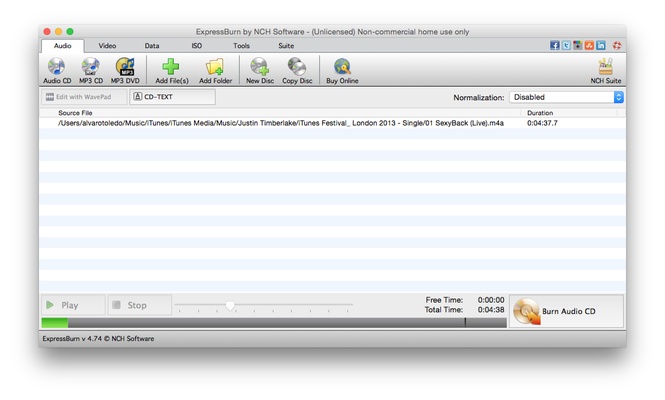Launch the Copy Disc tool
The image size is (665, 400).
[297, 70]
